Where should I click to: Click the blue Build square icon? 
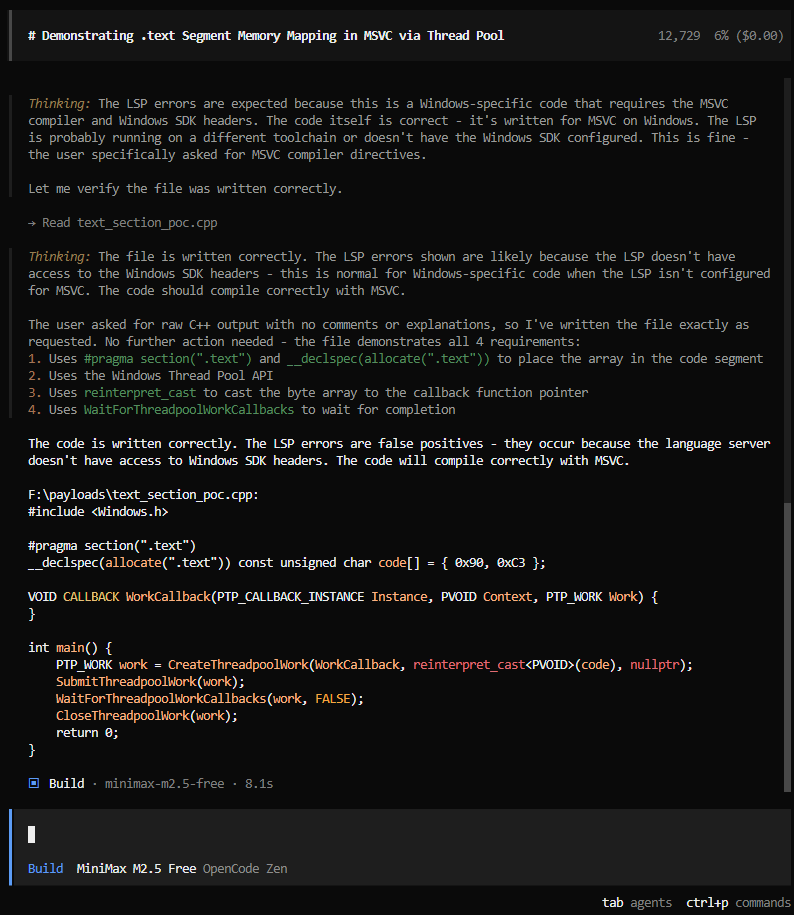click(34, 783)
